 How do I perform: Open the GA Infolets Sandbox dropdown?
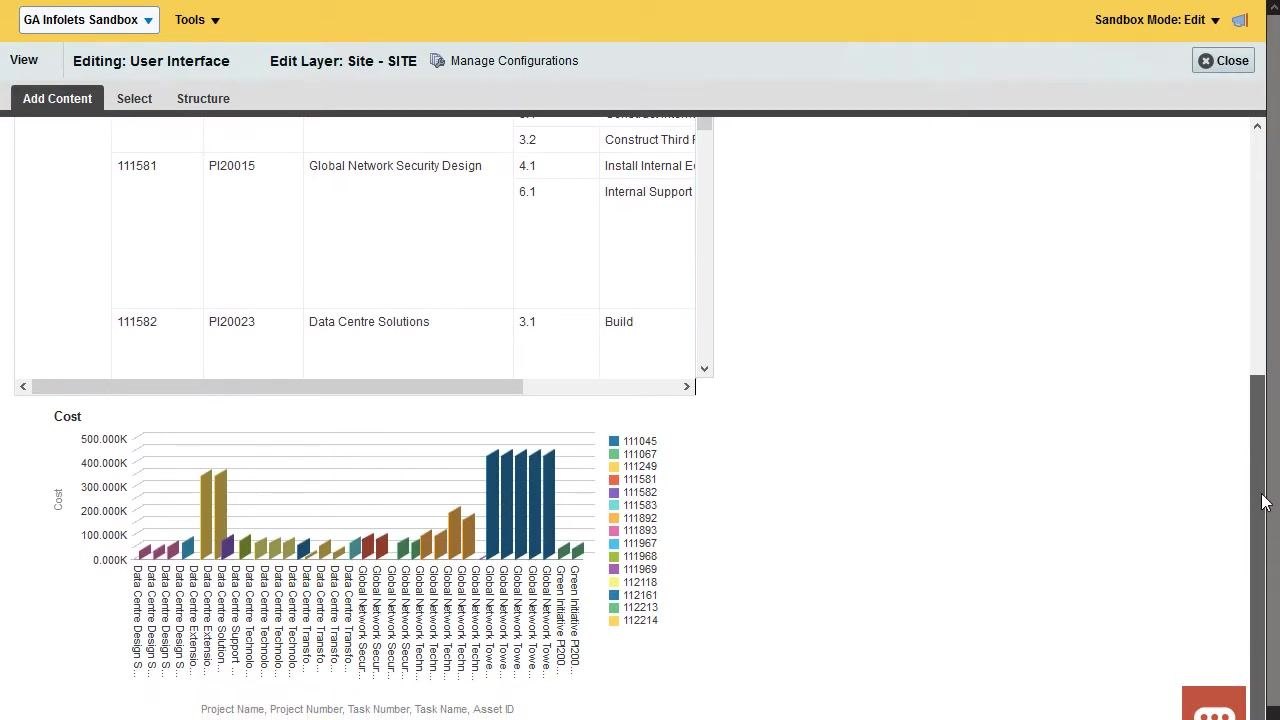89,20
